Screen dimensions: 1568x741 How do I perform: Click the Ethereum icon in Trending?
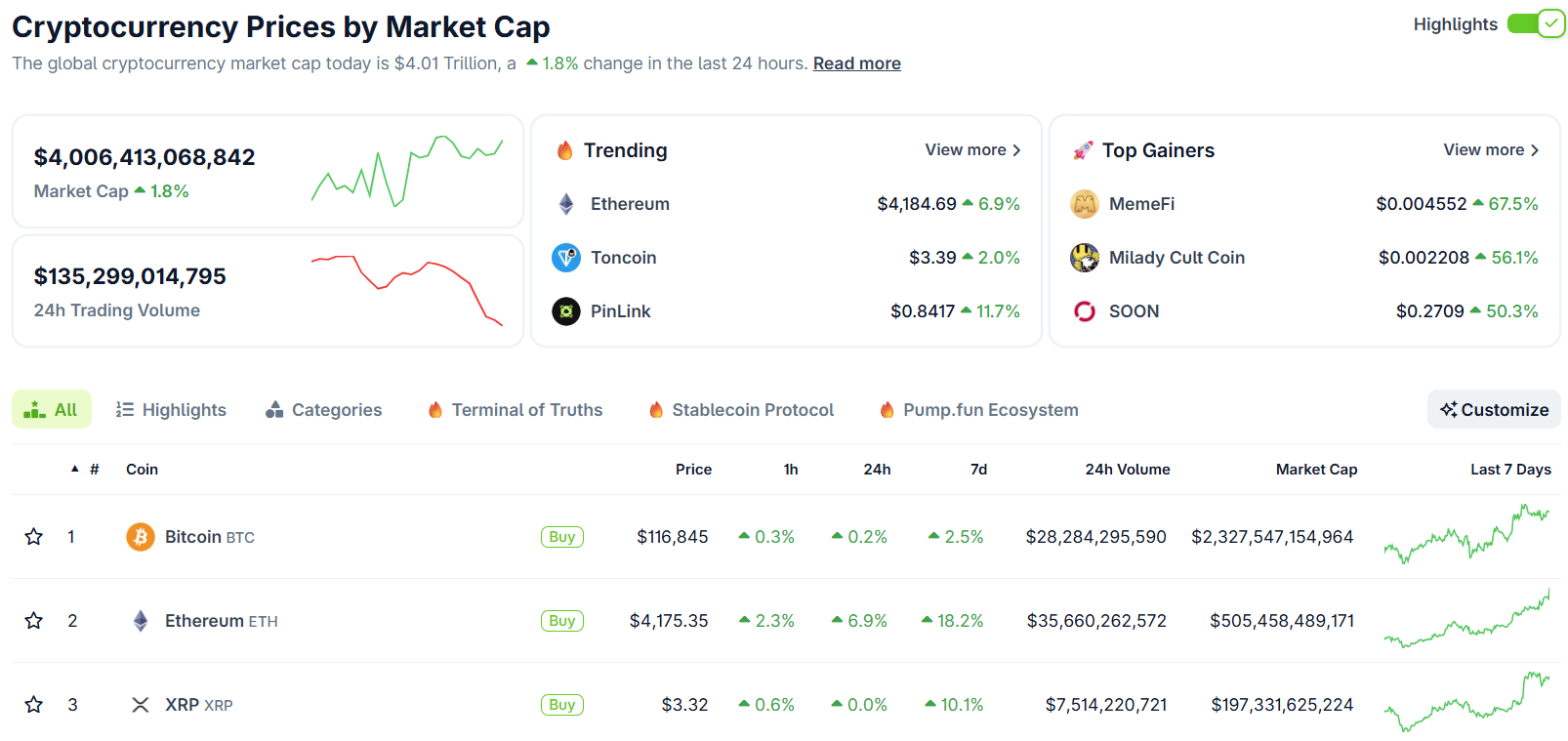coord(565,203)
